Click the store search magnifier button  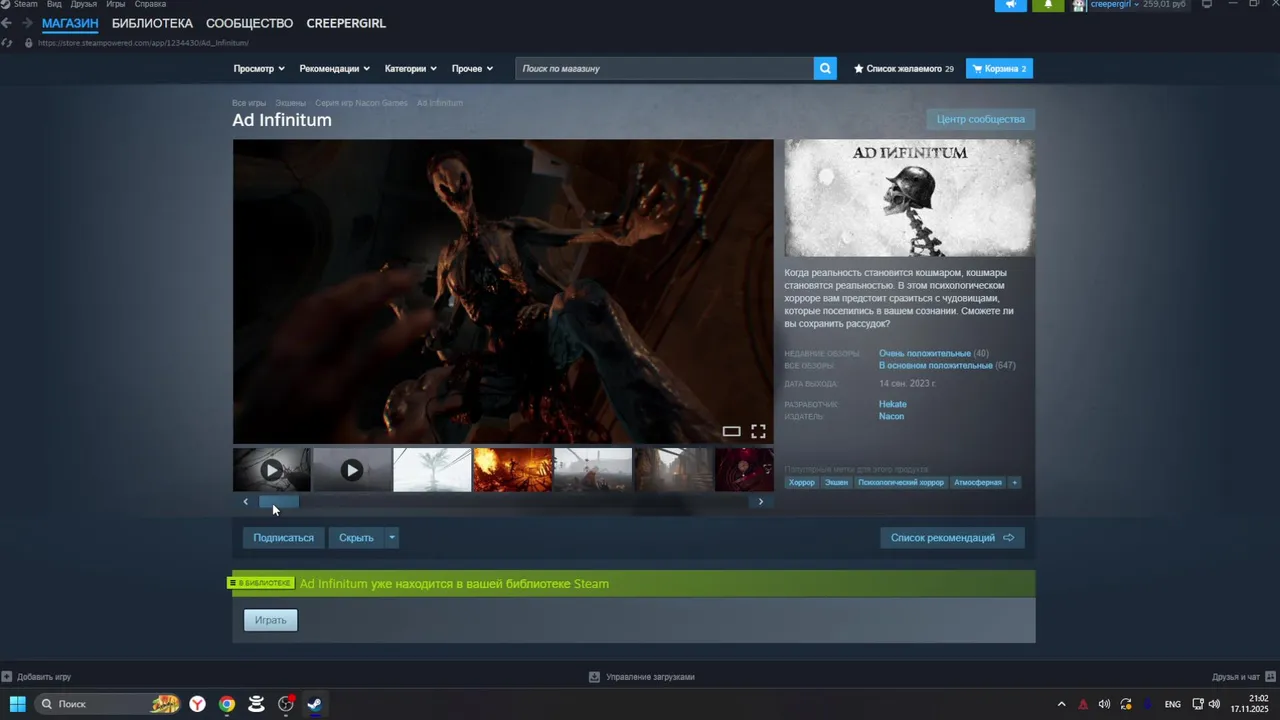[825, 69]
